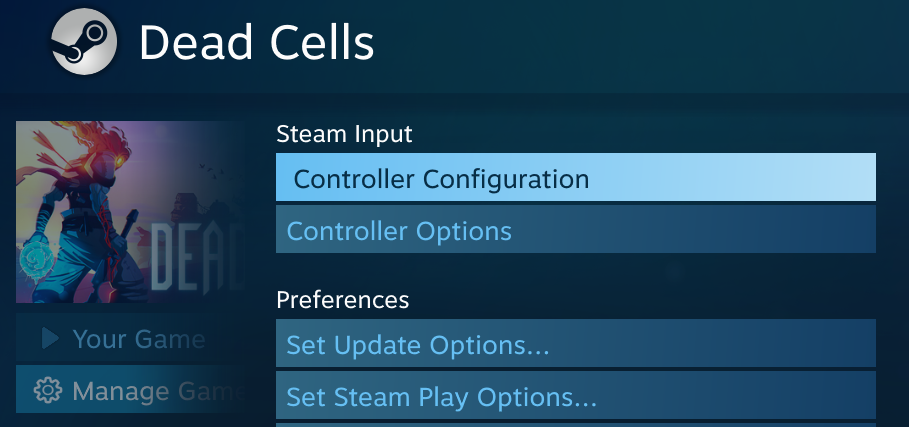The image size is (909, 427).
Task: Click the right end of the Set Update Options row
Action: 850,345
